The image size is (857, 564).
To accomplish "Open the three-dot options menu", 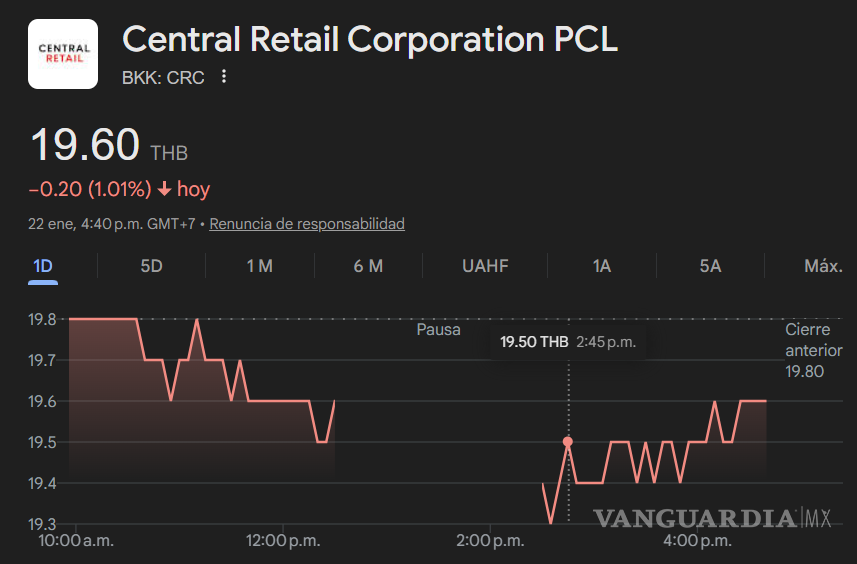I will pyautogui.click(x=224, y=77).
